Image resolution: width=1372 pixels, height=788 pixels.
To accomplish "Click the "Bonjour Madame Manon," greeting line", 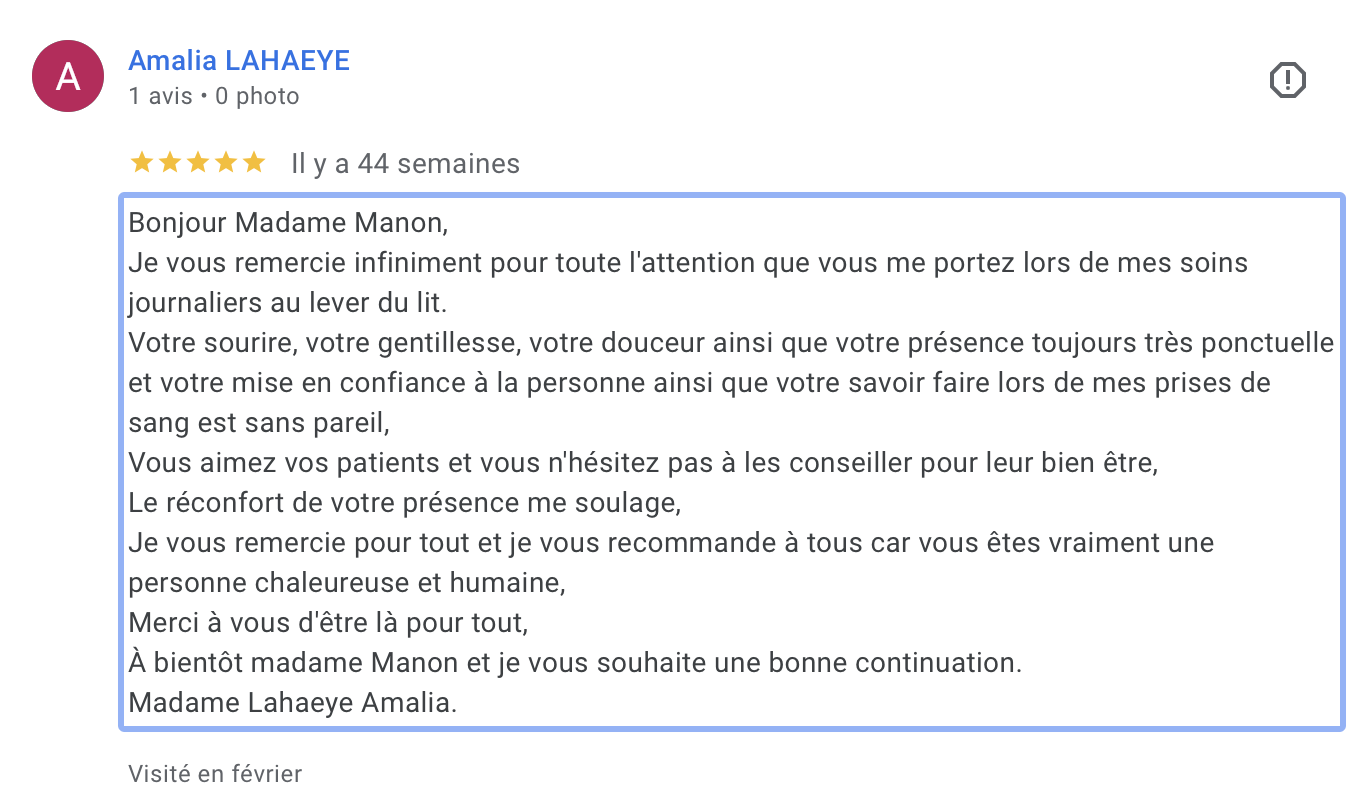I will 288,223.
